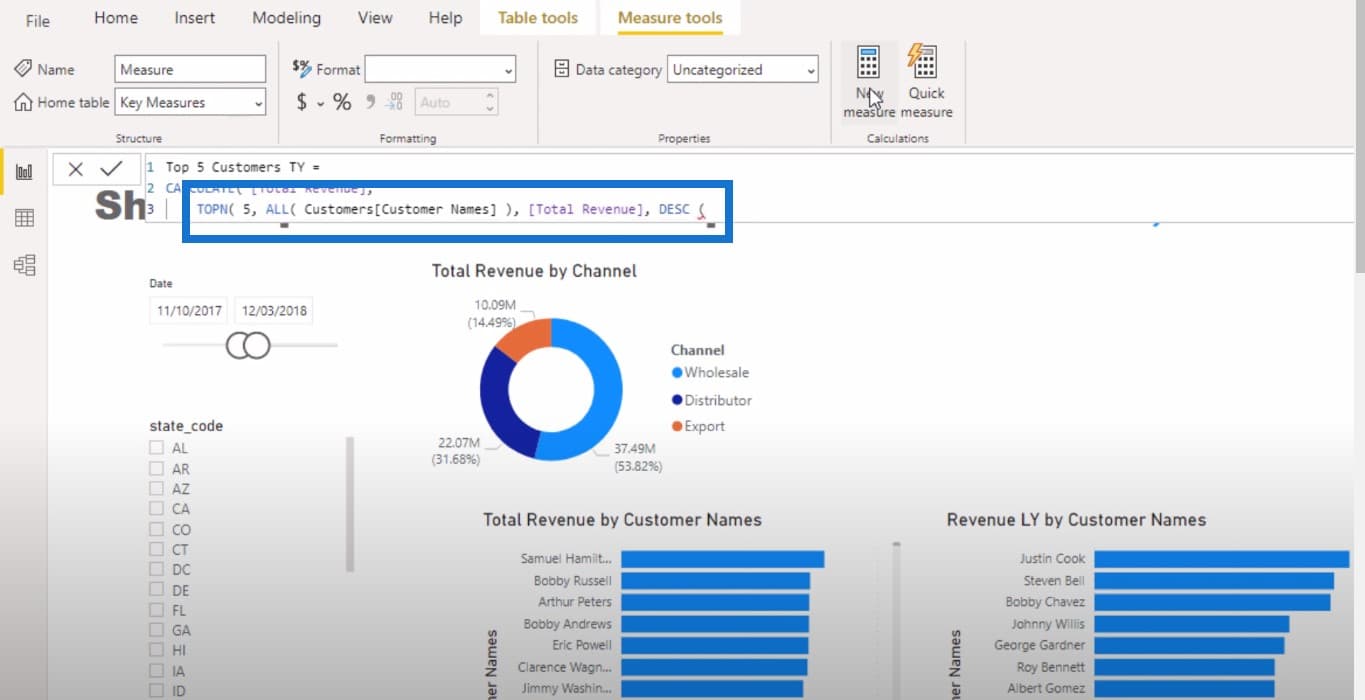Click the decimal places icon
Screen dimensions: 1365x700
point(395,102)
